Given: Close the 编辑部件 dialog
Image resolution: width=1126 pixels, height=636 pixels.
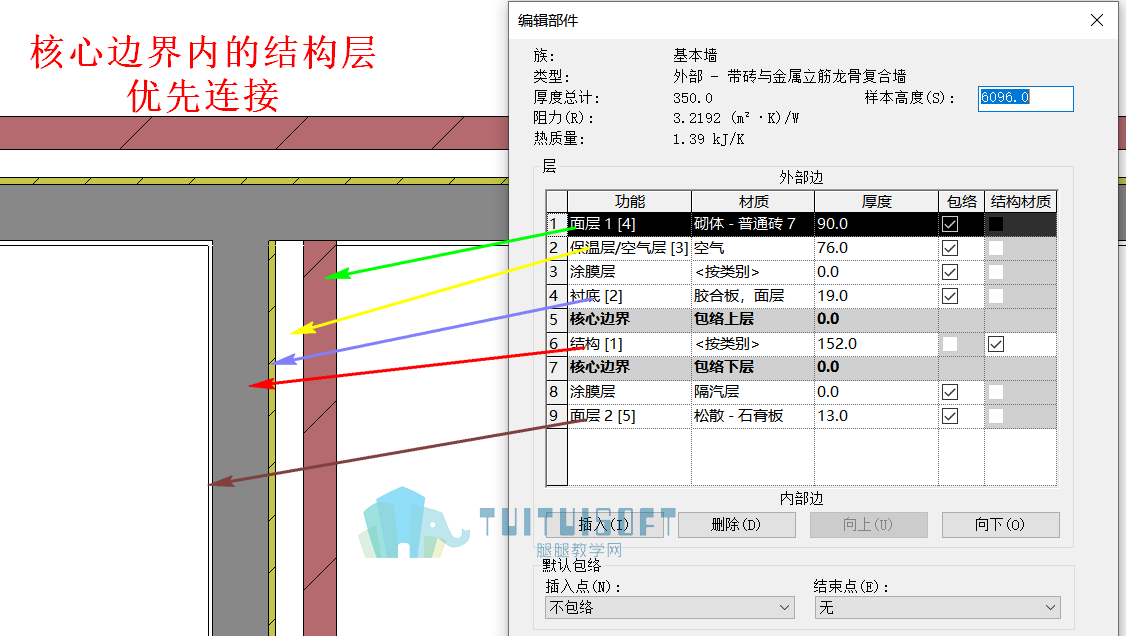Looking at the screenshot, I should click(x=1097, y=20).
